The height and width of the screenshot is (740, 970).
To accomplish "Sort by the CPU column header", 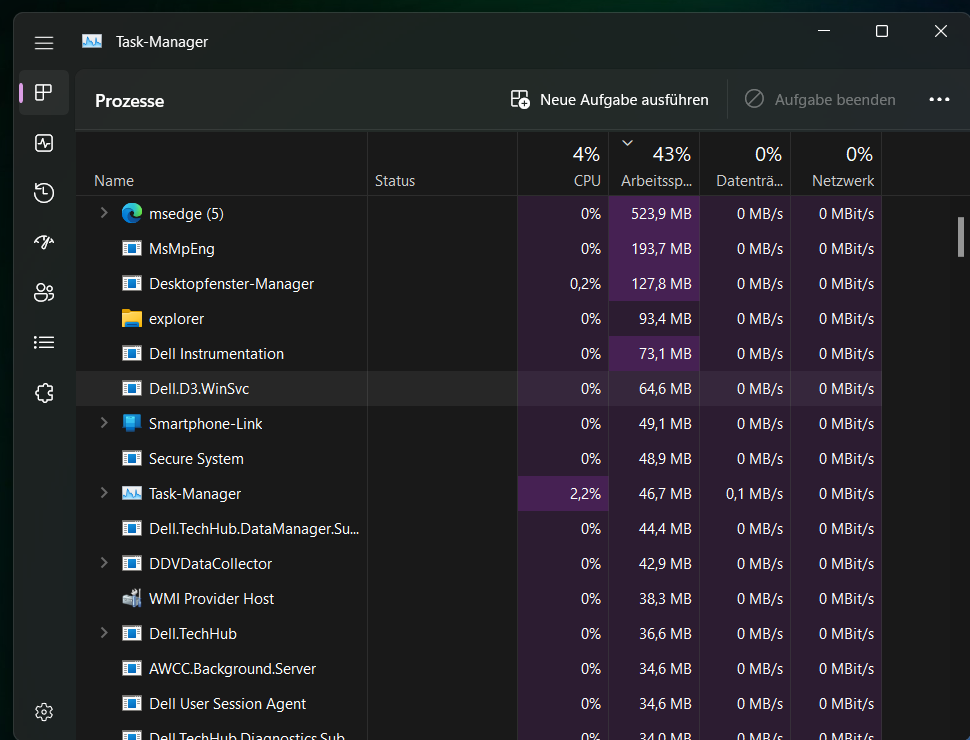I will tap(563, 164).
